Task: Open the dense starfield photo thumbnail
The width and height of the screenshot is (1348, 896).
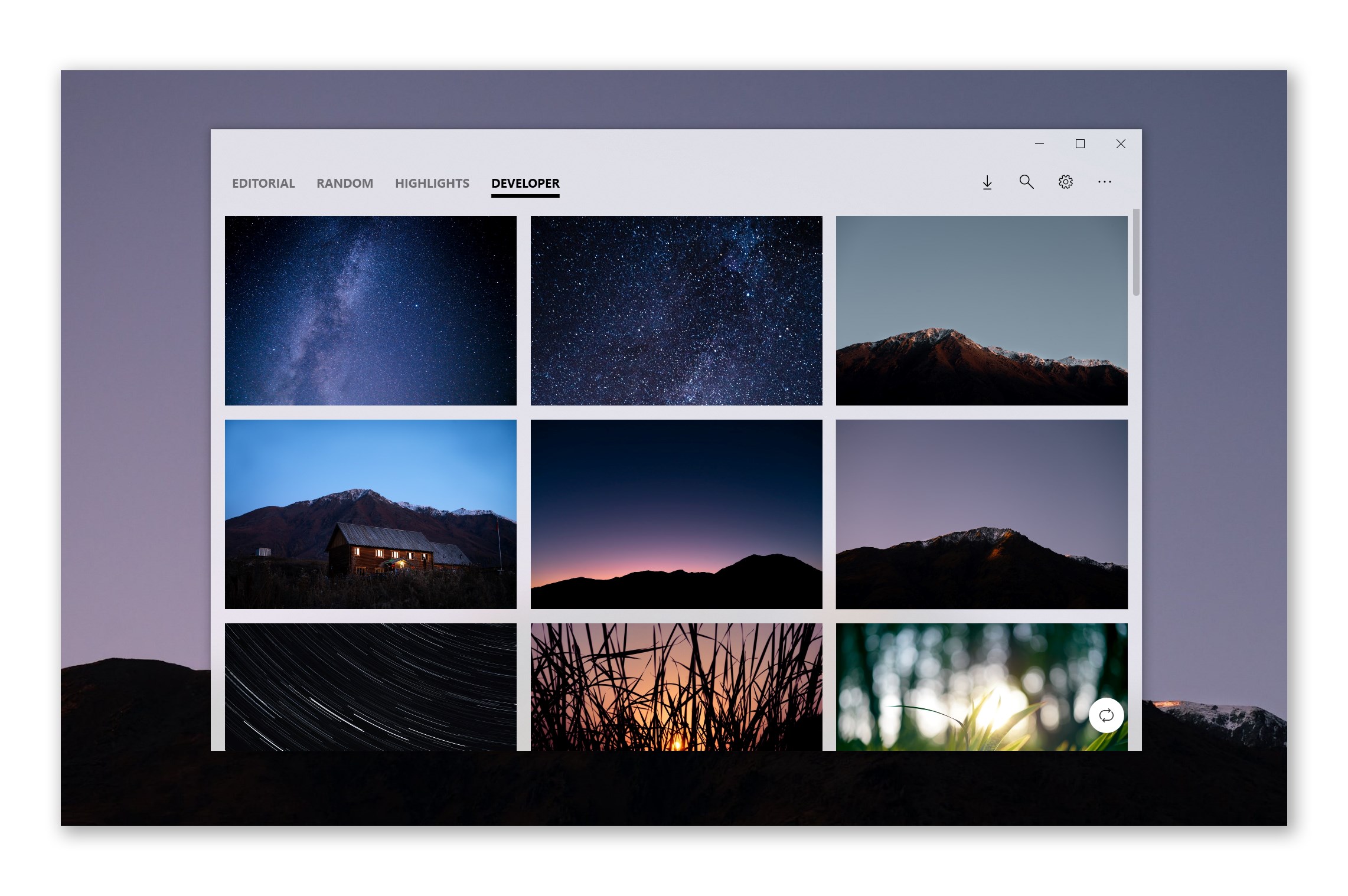Action: (x=676, y=310)
